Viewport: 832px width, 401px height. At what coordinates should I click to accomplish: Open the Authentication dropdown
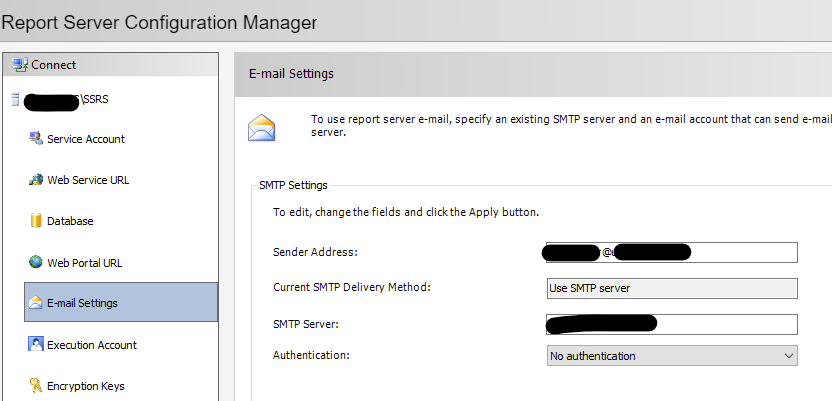672,355
